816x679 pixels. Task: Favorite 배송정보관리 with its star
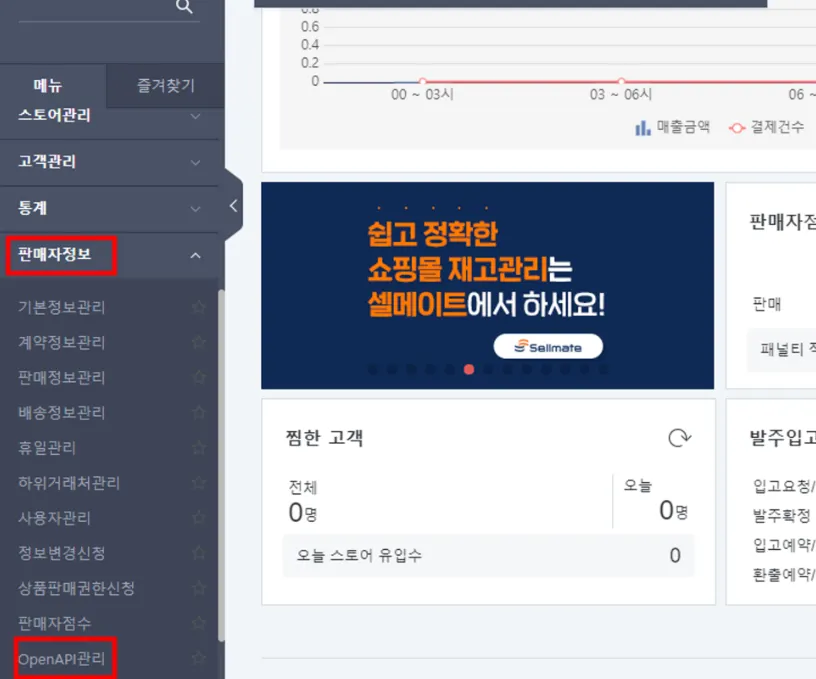point(198,413)
